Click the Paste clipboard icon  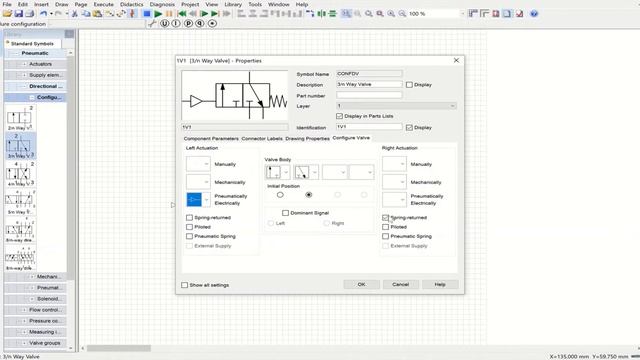(x=97, y=13)
